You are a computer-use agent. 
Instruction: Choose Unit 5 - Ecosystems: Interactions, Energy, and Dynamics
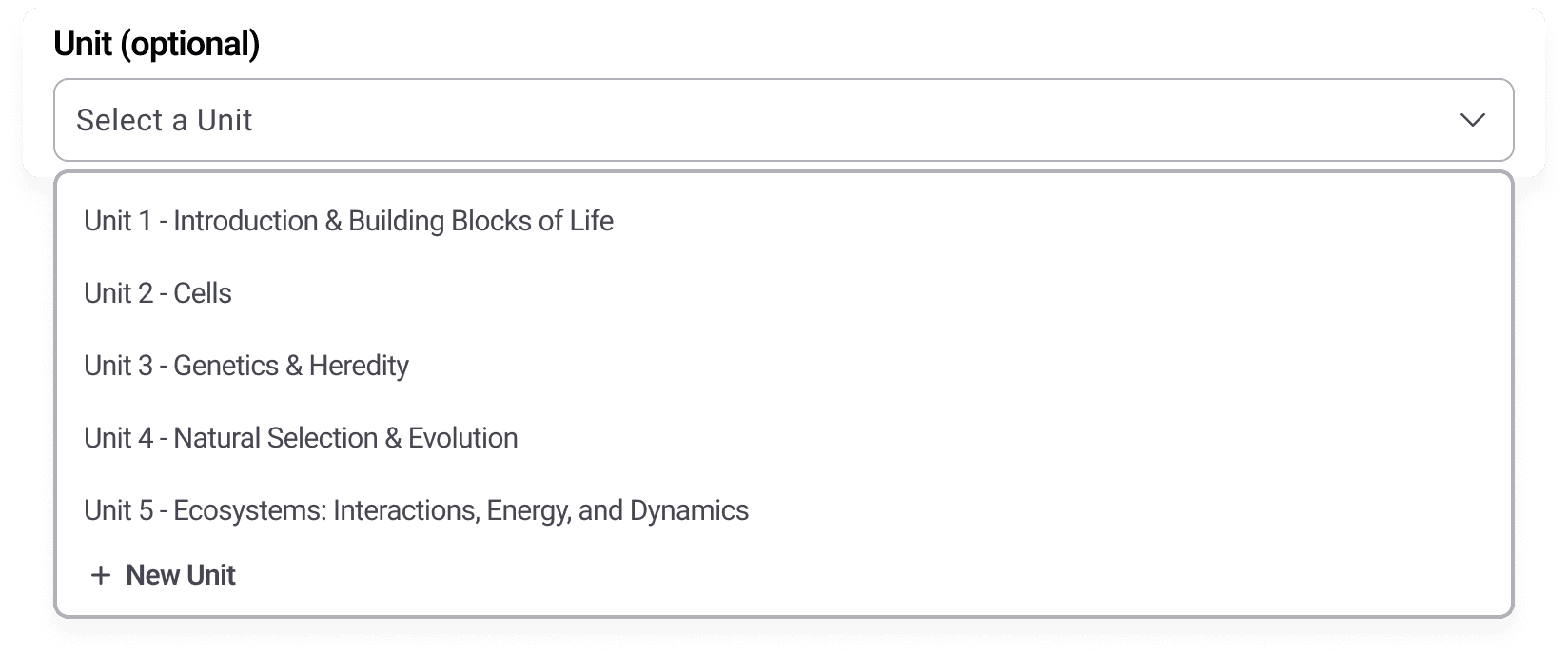(x=416, y=510)
